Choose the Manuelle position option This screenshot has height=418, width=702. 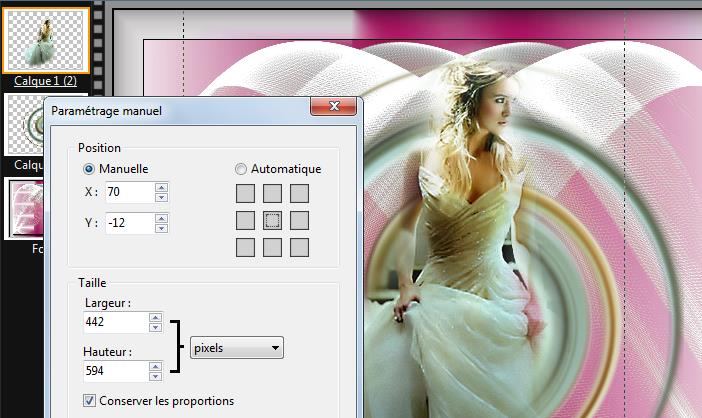(90, 169)
